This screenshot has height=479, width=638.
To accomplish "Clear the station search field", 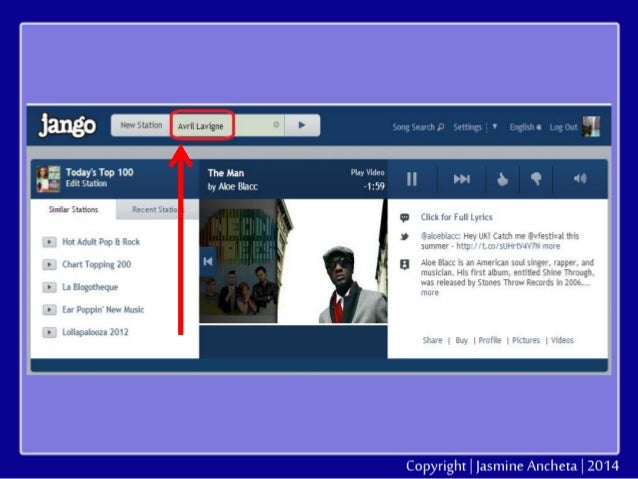I will pyautogui.click(x=276, y=125).
